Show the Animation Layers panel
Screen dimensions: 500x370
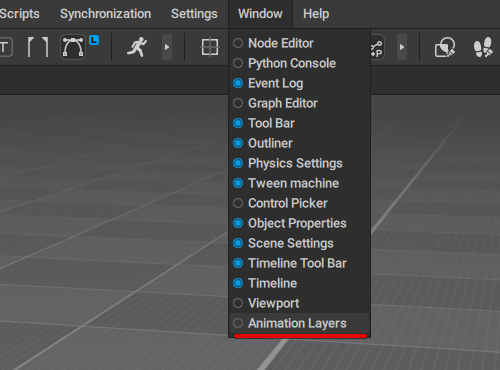pos(300,323)
